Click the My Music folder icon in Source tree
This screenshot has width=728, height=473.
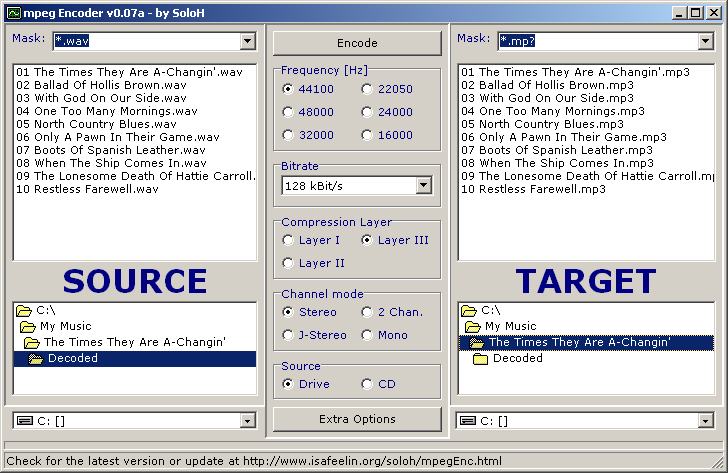[28, 327]
